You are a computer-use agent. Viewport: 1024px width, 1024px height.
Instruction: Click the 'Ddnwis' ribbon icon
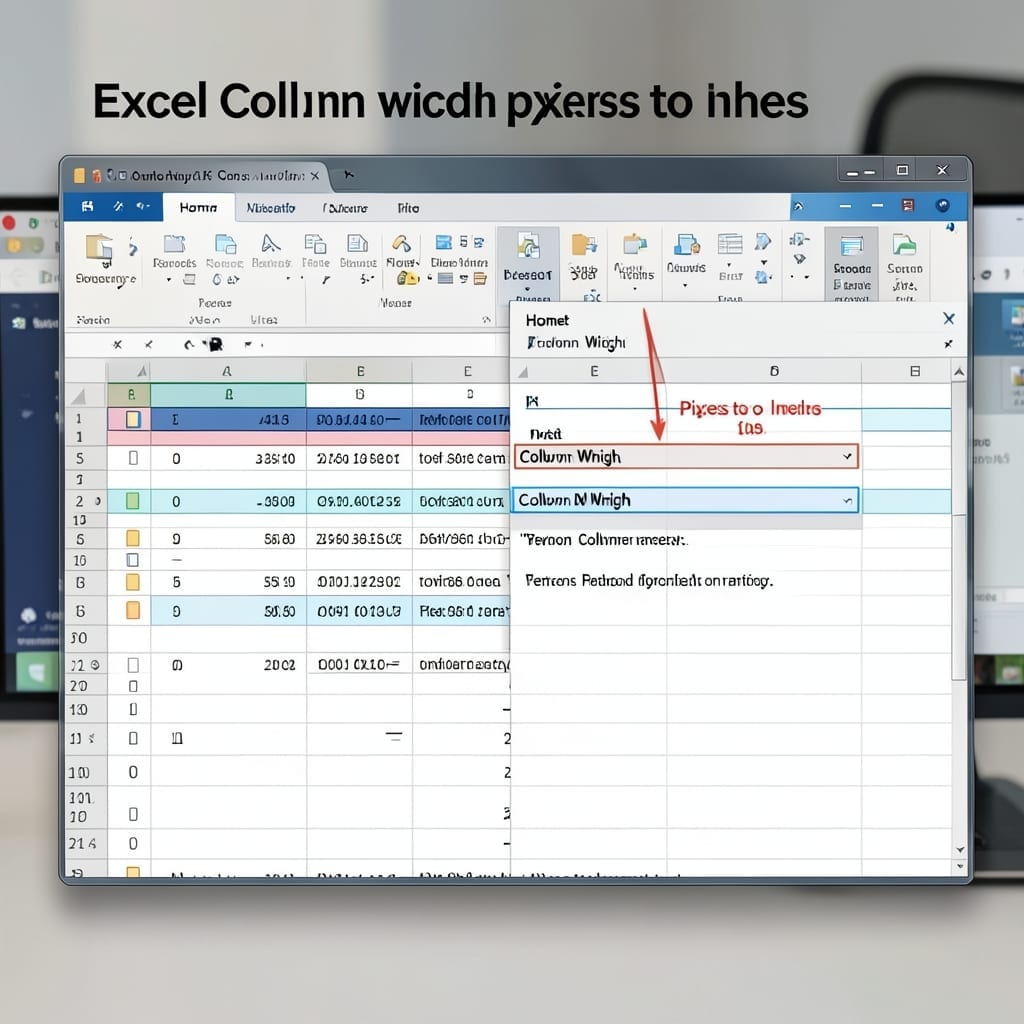pyautogui.click(x=686, y=245)
